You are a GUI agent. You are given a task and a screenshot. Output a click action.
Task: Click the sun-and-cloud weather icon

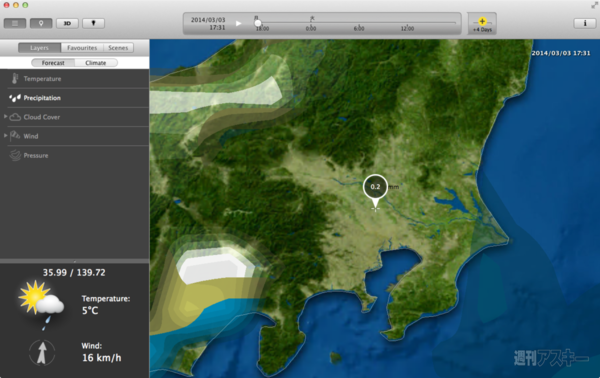(x=41, y=305)
